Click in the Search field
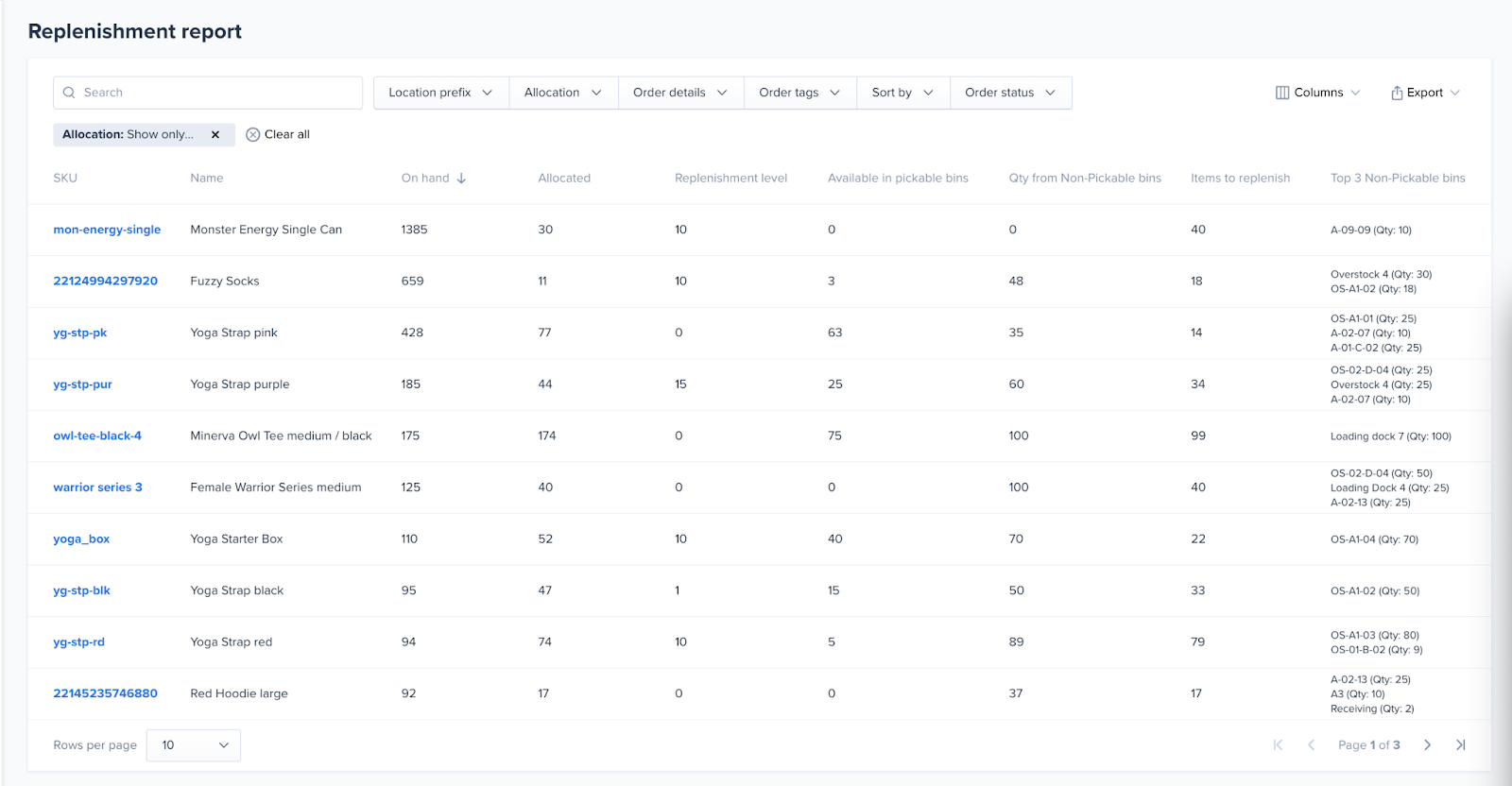The height and width of the screenshot is (786, 1512). pyautogui.click(x=217, y=93)
